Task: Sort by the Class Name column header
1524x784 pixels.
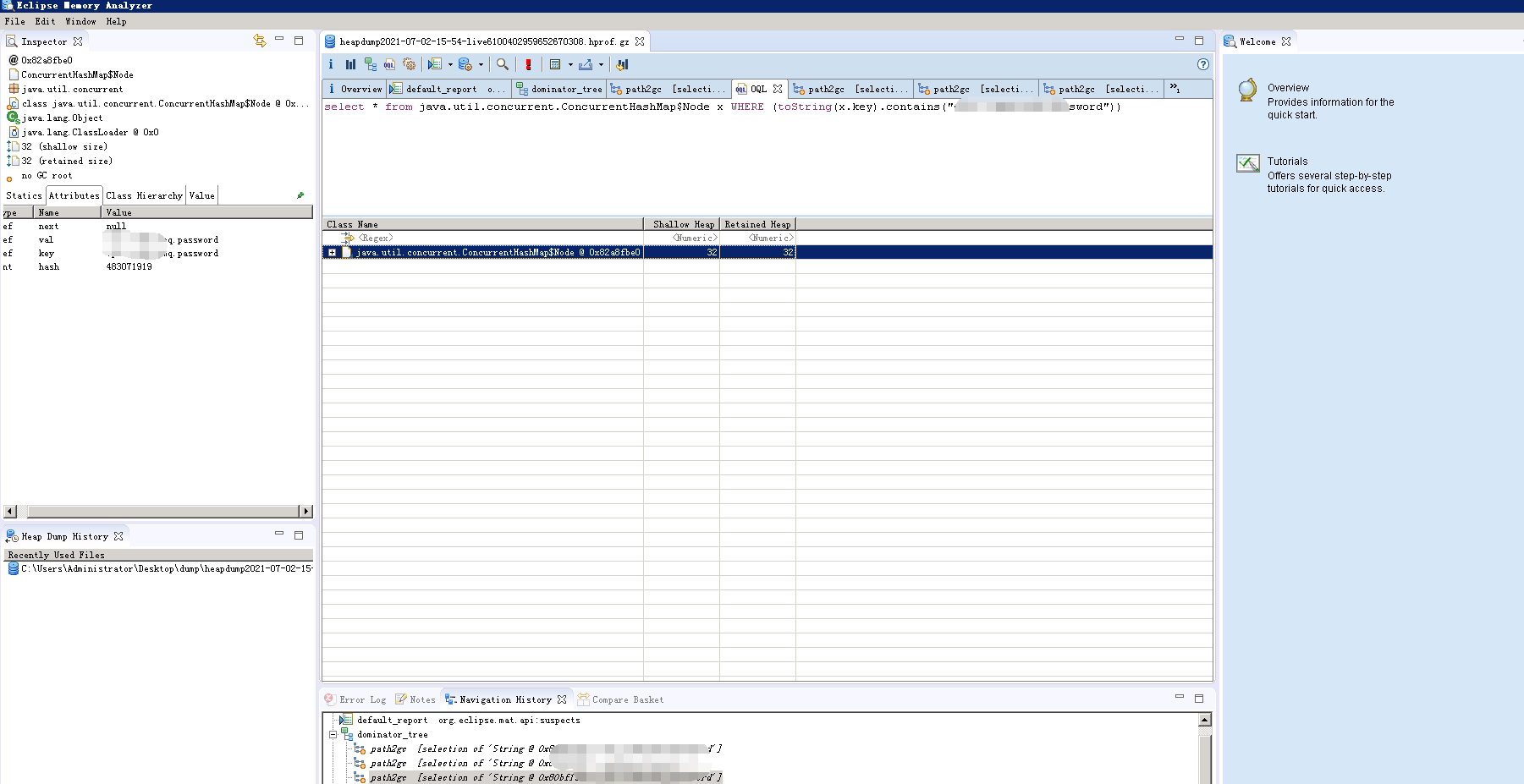Action: click(x=482, y=224)
